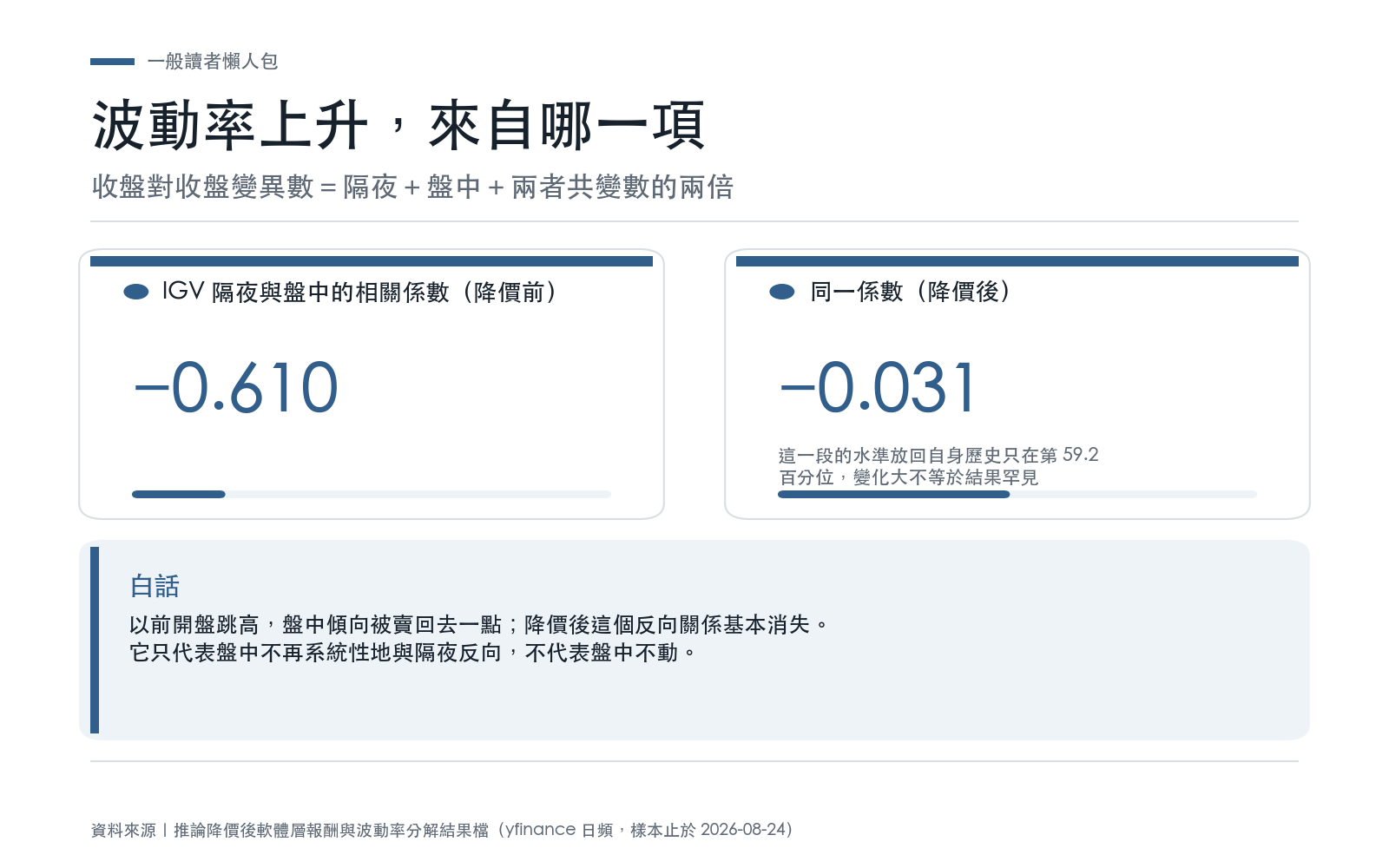Click the 白話 heading

coord(155,587)
